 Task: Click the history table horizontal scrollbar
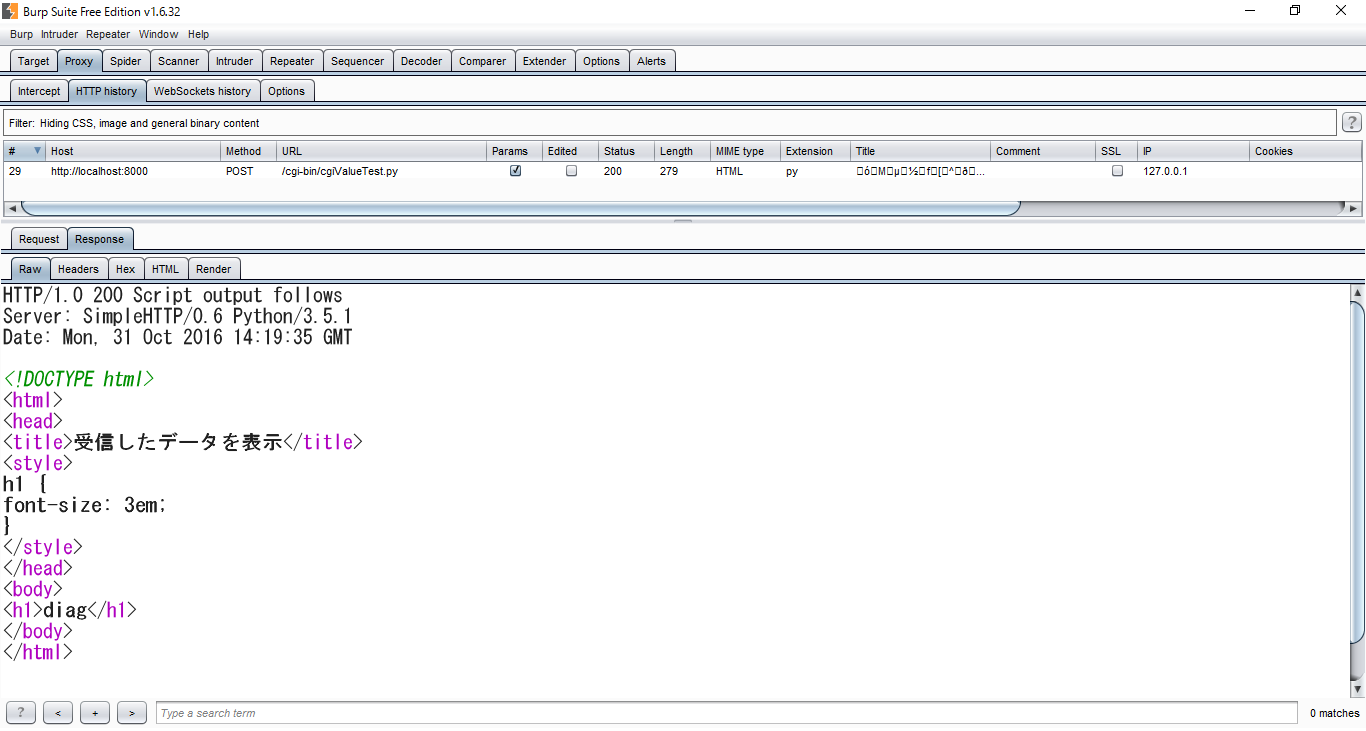520,208
